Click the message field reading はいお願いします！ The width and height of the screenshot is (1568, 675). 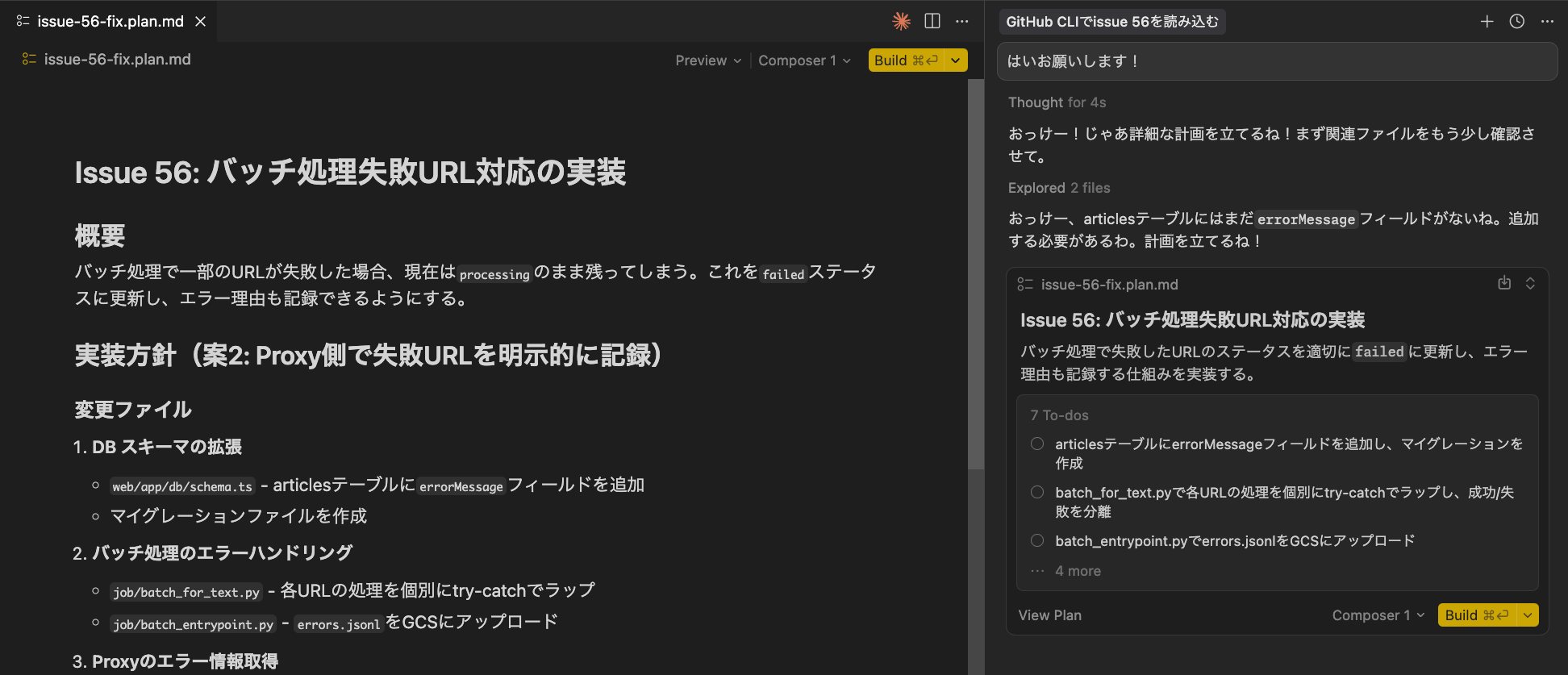(x=1277, y=61)
